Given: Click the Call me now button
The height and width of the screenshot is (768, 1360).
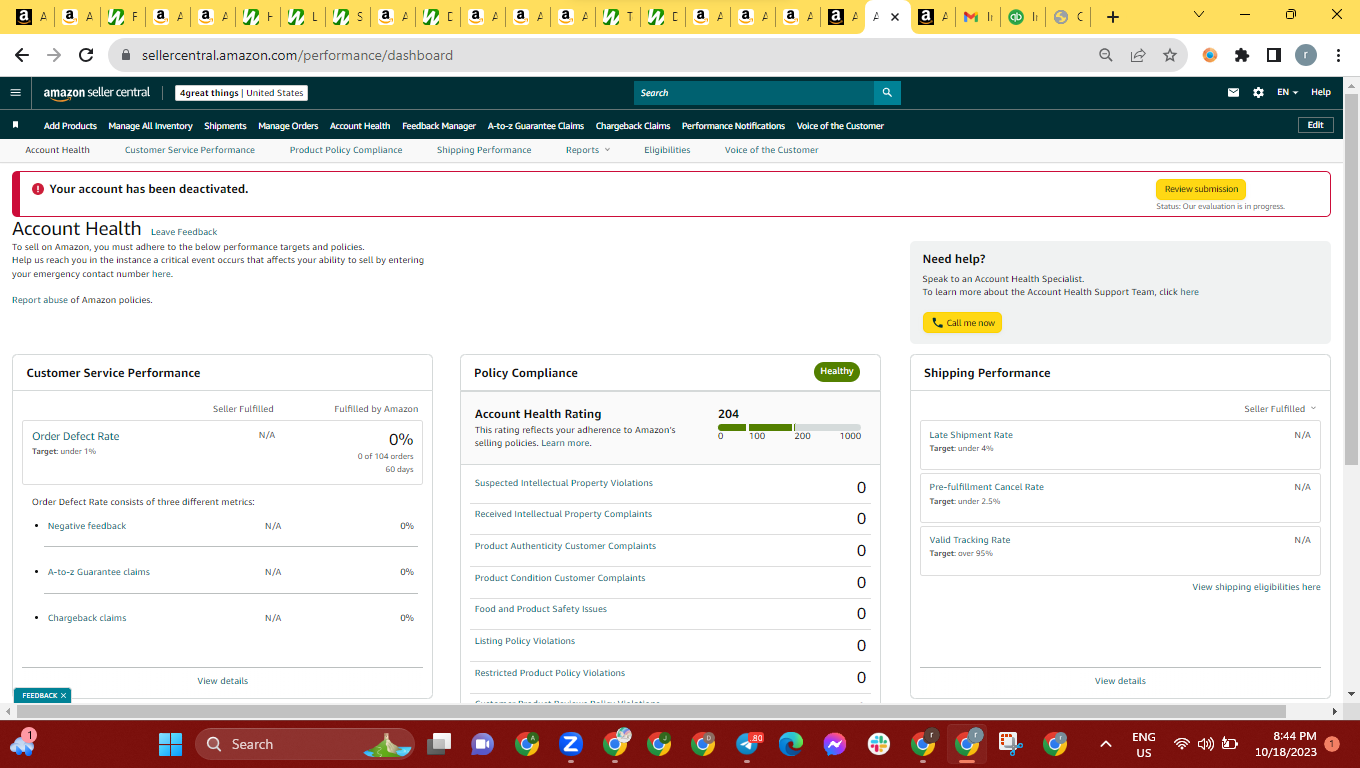Looking at the screenshot, I should coord(962,323).
